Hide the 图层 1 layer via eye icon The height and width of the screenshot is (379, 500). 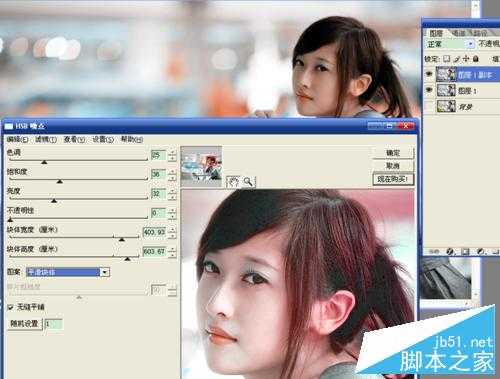pyautogui.click(x=429, y=90)
